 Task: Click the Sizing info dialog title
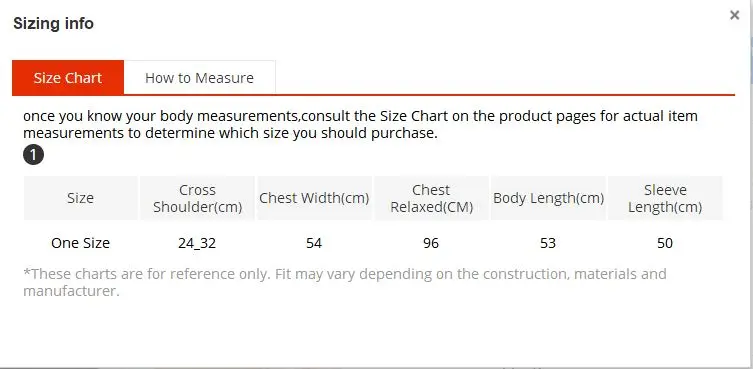click(53, 23)
